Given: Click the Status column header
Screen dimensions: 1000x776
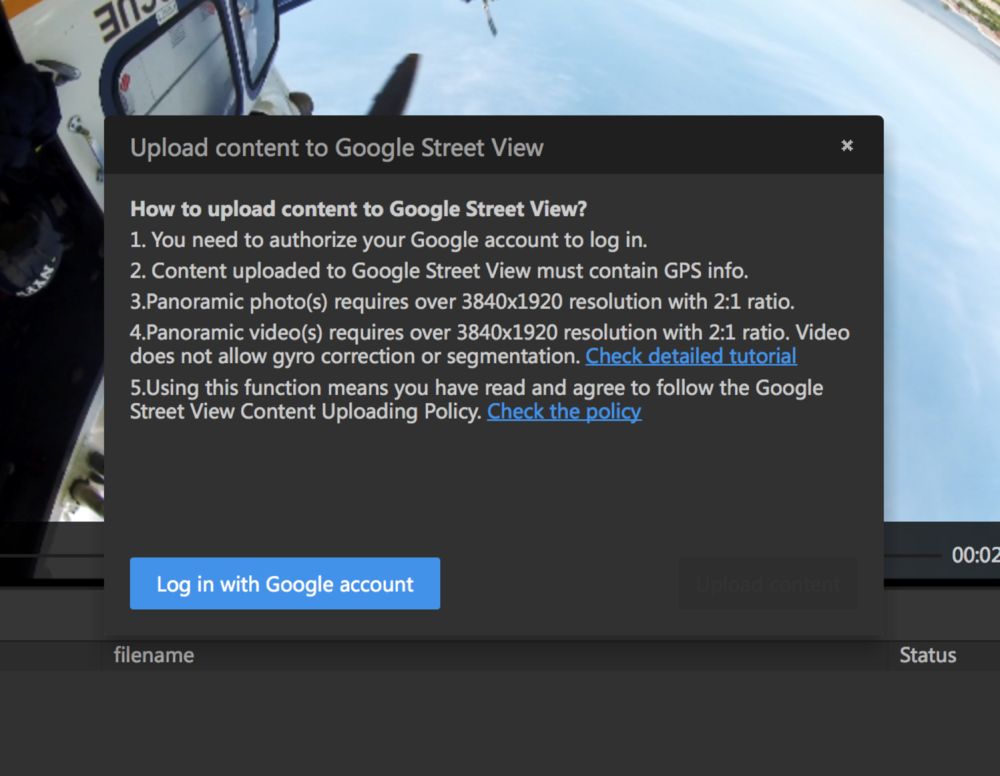Looking at the screenshot, I should click(927, 655).
